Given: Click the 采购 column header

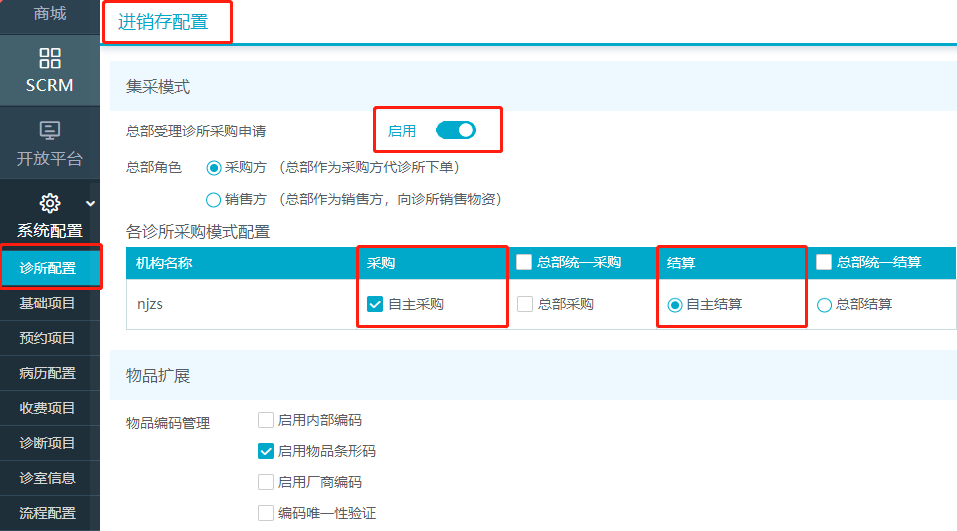Looking at the screenshot, I should (381, 263).
